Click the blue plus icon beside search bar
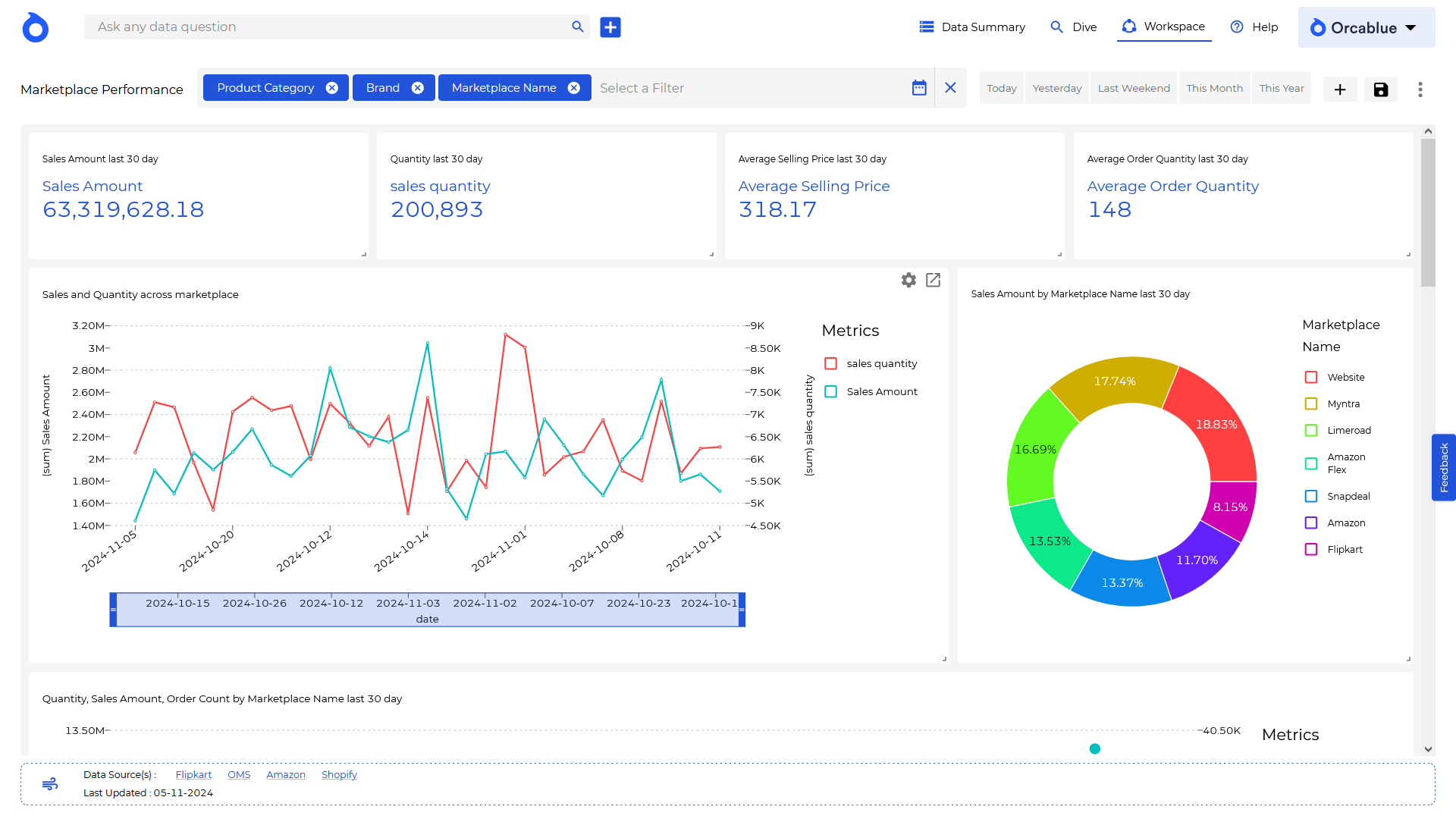Viewport: 1456px width, 819px height. (x=610, y=27)
